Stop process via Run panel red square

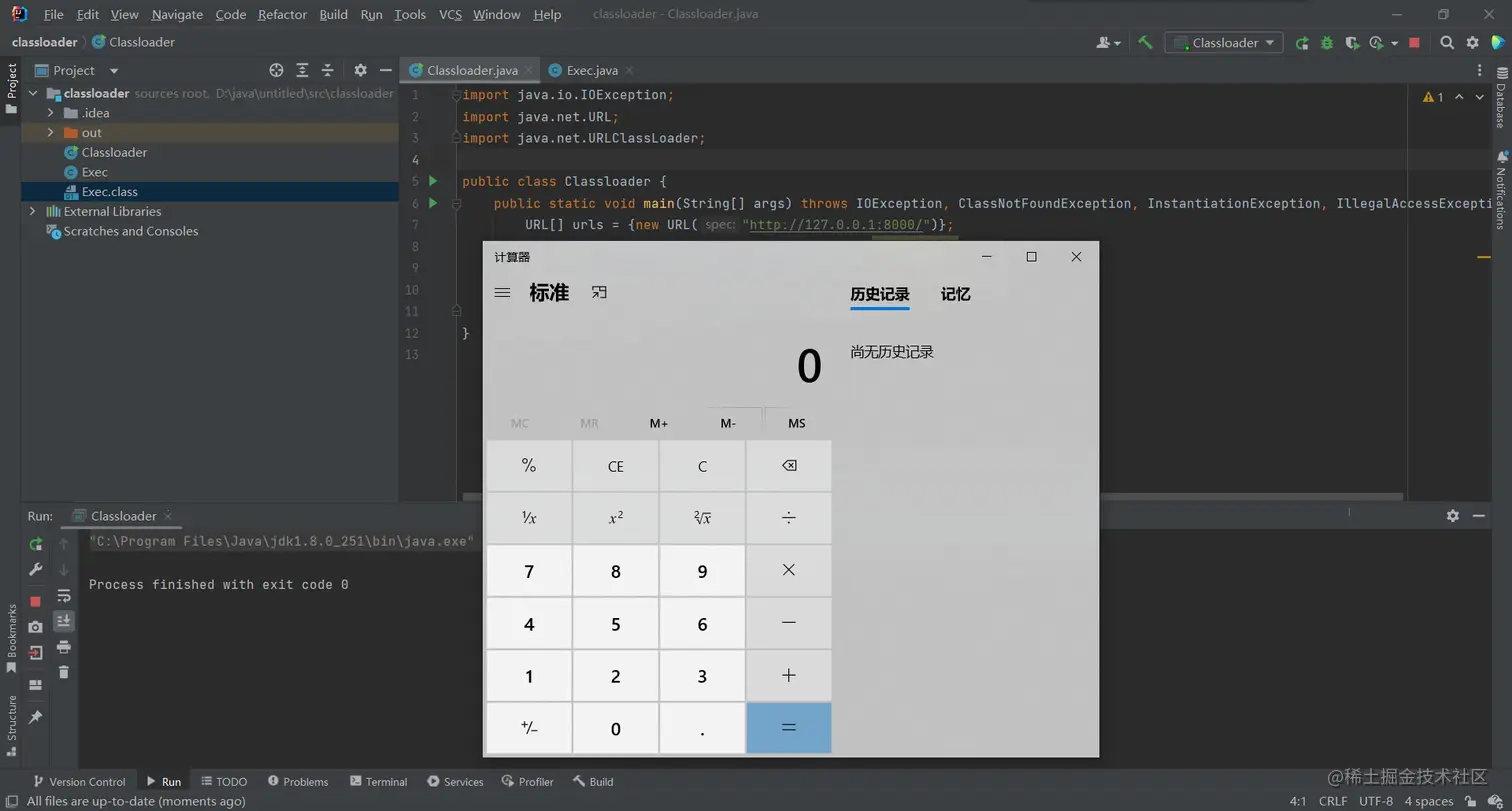(36, 601)
